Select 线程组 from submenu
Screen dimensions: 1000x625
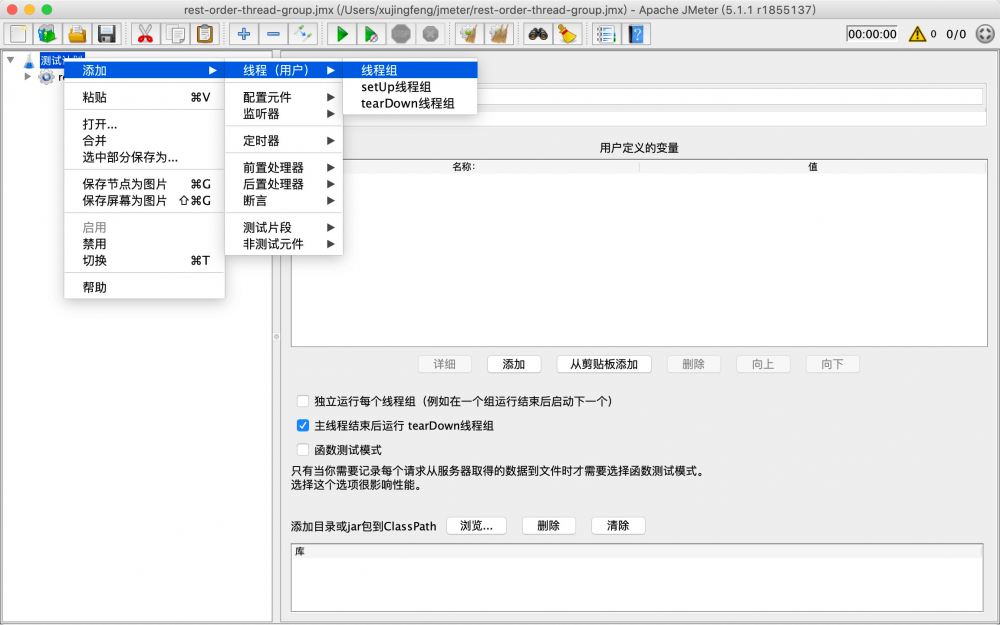[378, 71]
